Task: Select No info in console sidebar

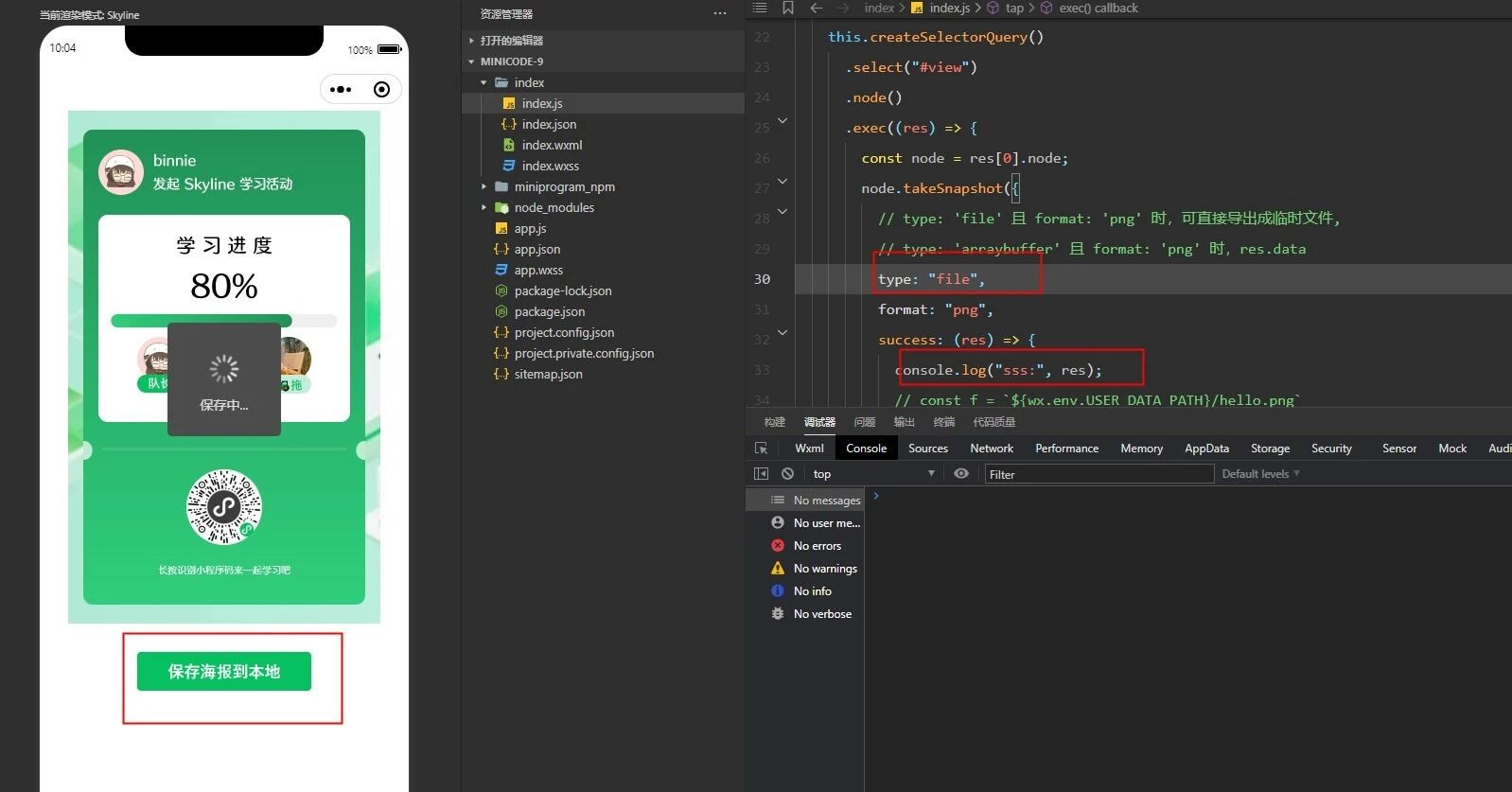Action: point(805,590)
